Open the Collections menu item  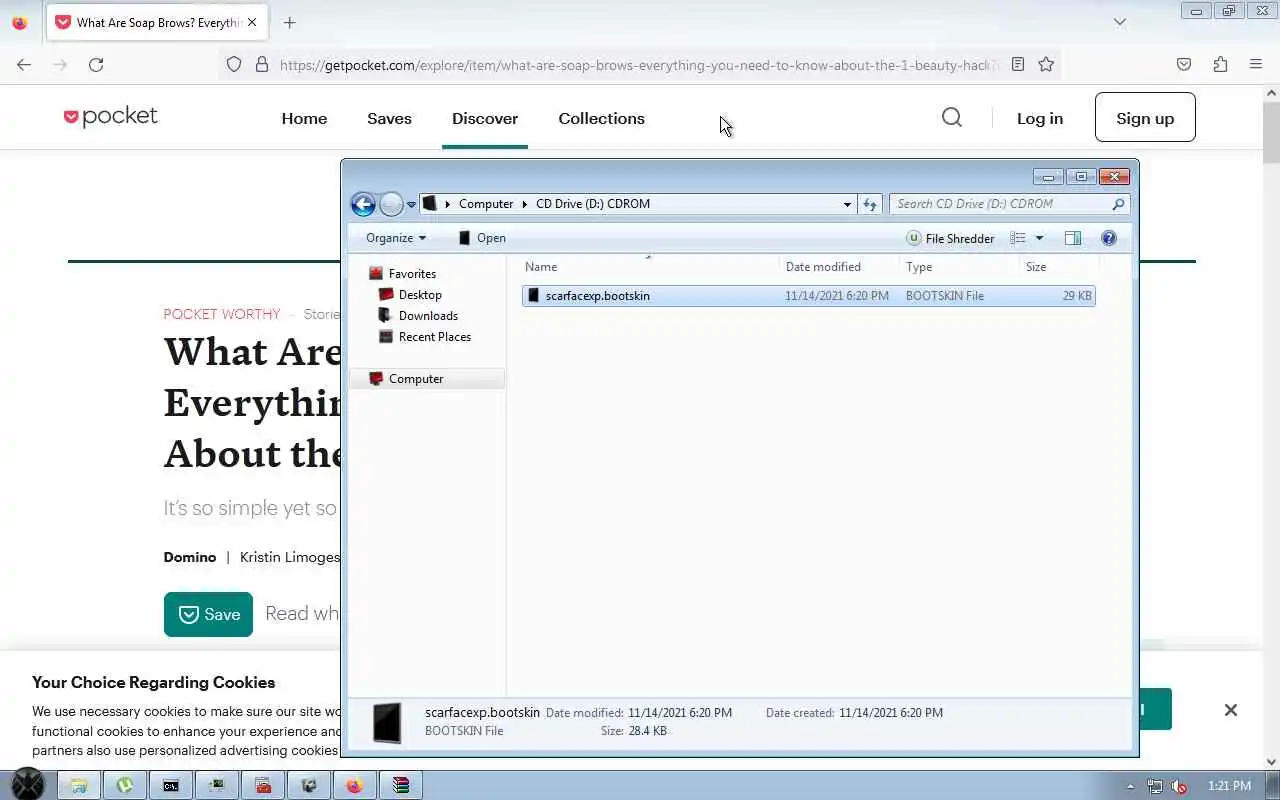(x=601, y=118)
